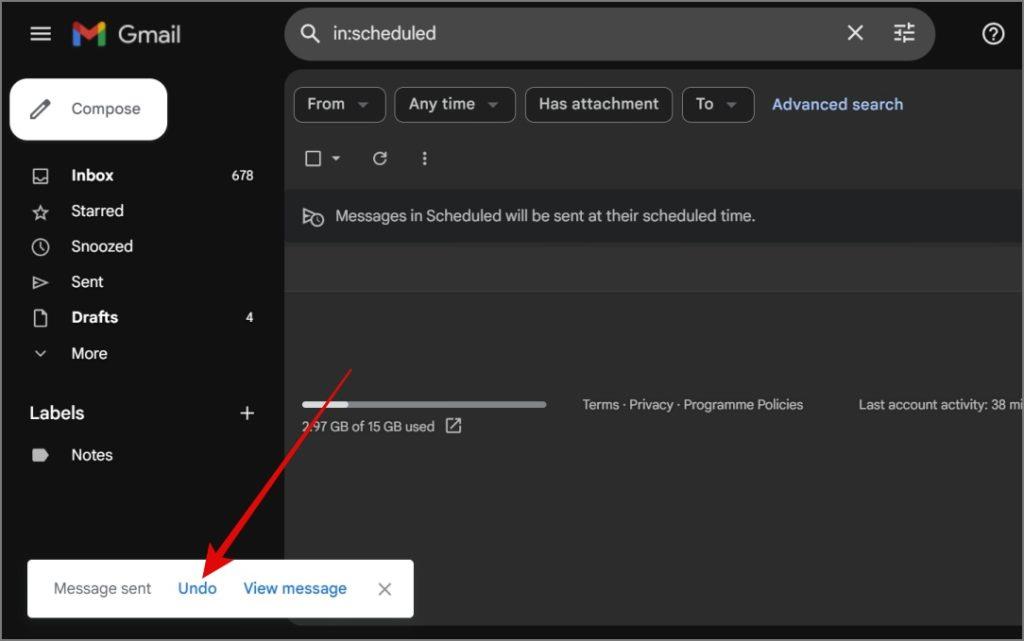Open the main menu hamburger icon
This screenshot has width=1024, height=641.
coord(40,33)
